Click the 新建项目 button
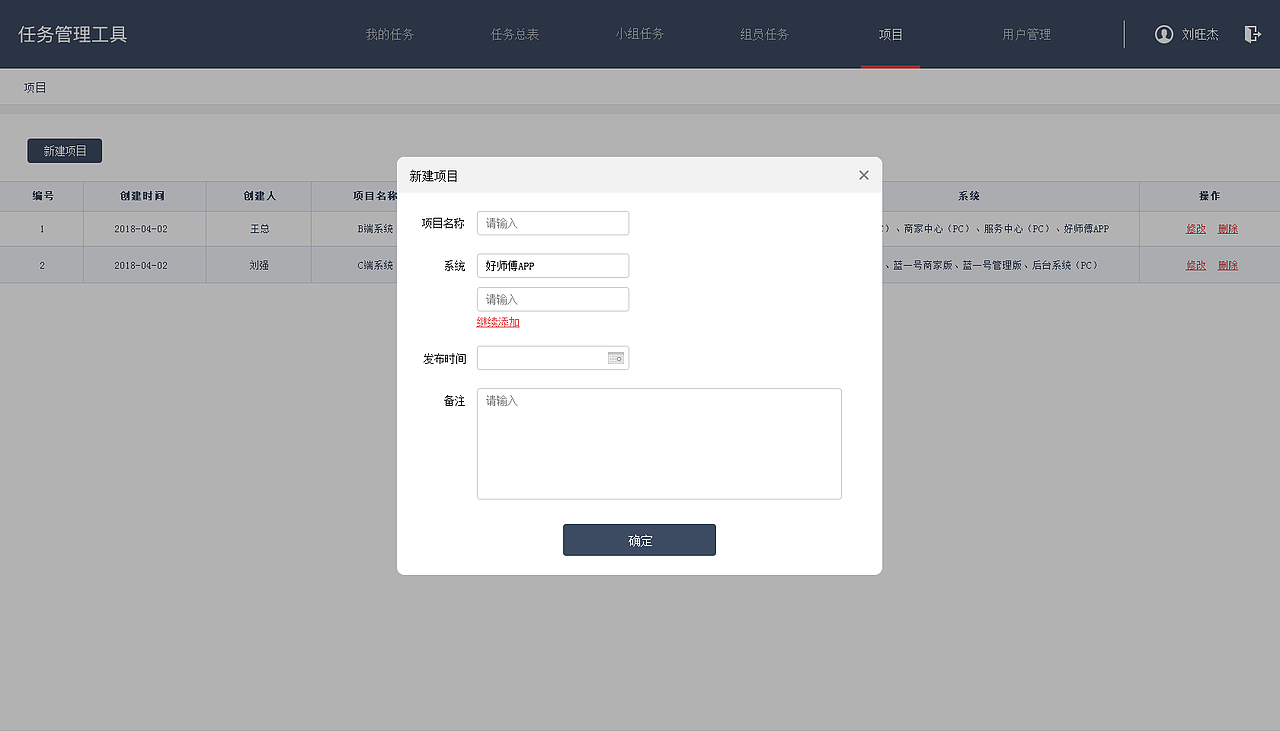 click(x=64, y=150)
